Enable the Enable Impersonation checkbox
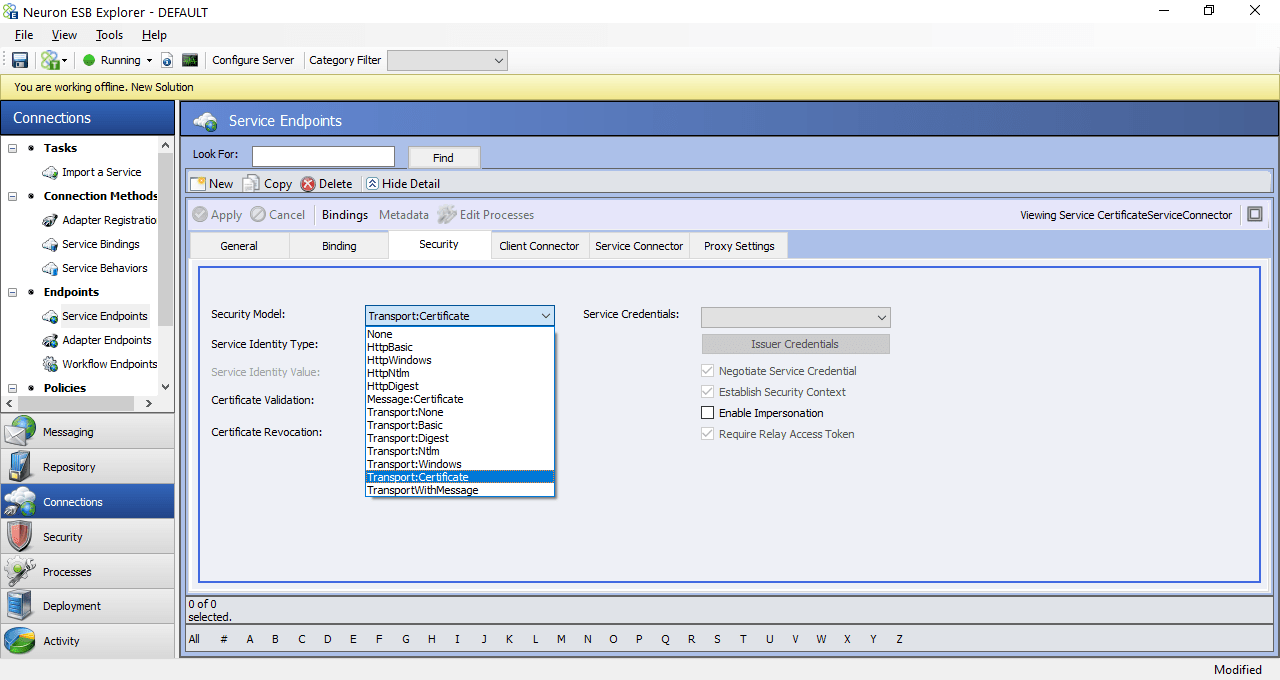 tap(708, 413)
